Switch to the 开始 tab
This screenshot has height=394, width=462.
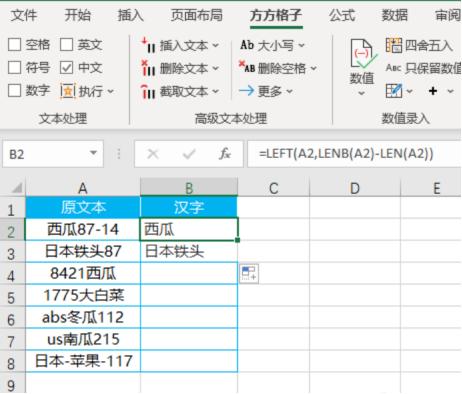coord(77,15)
